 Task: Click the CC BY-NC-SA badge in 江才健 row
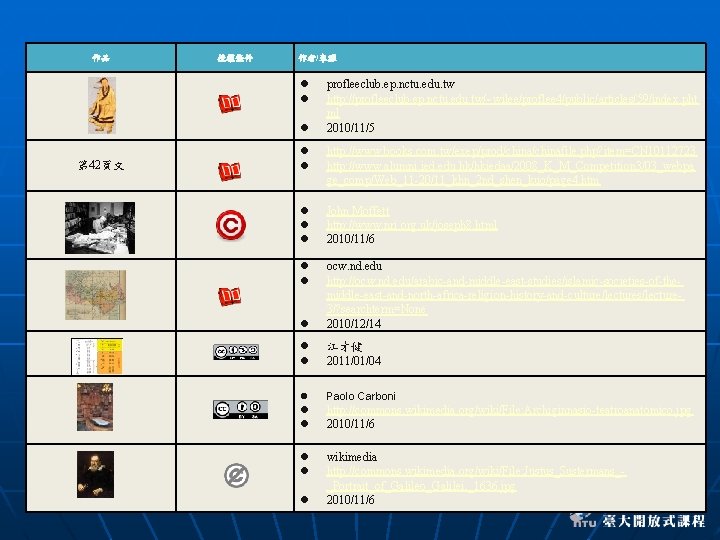tap(236, 352)
